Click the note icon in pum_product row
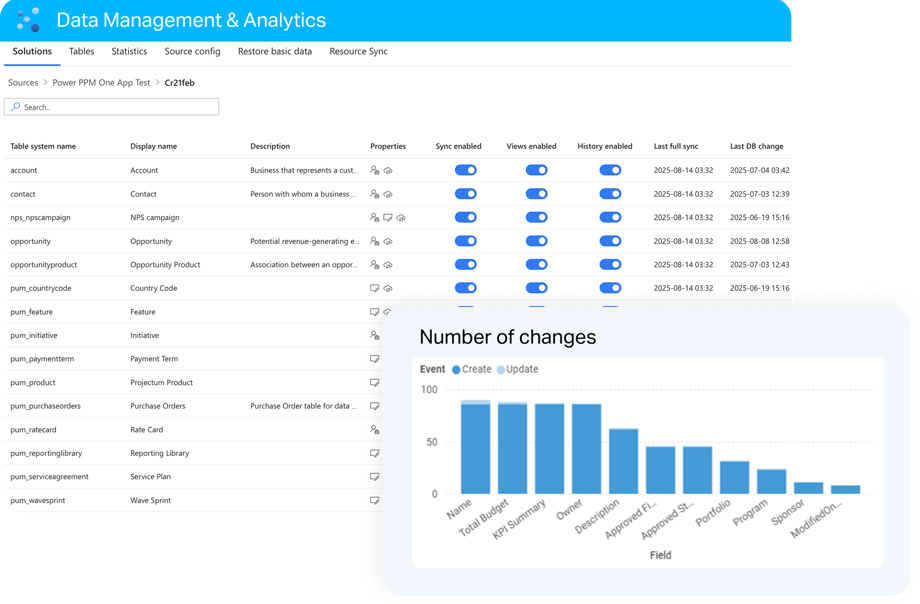 374,383
